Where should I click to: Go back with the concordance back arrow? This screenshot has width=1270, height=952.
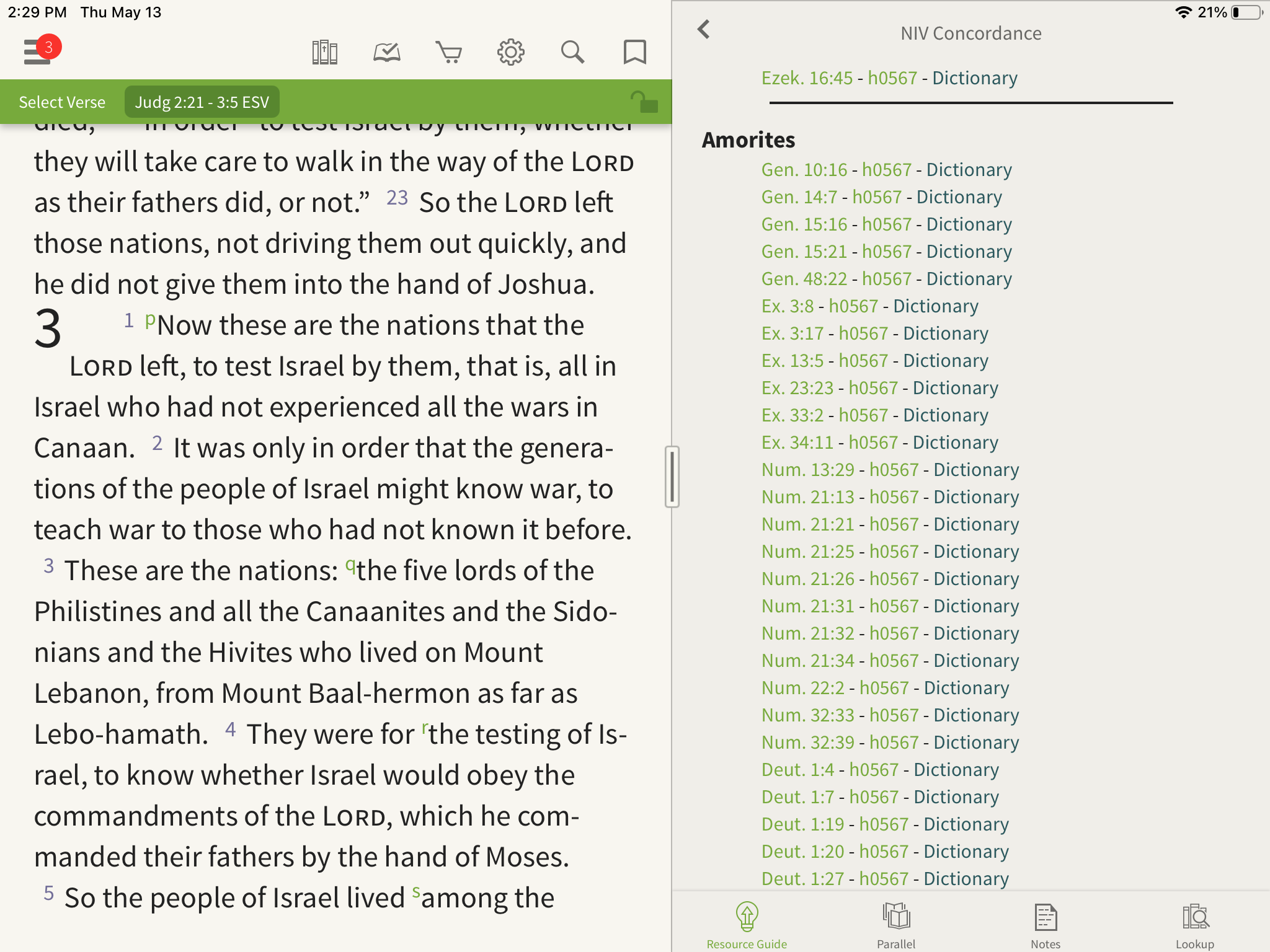pos(704,29)
